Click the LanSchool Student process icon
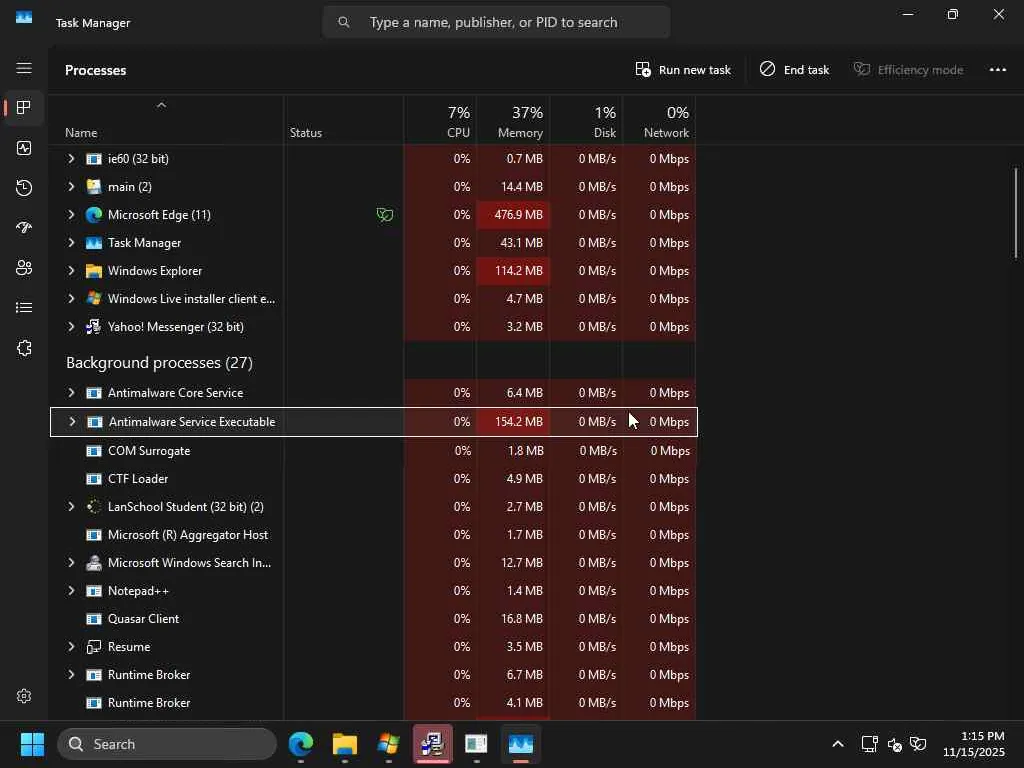The height and width of the screenshot is (768, 1024). (x=94, y=507)
